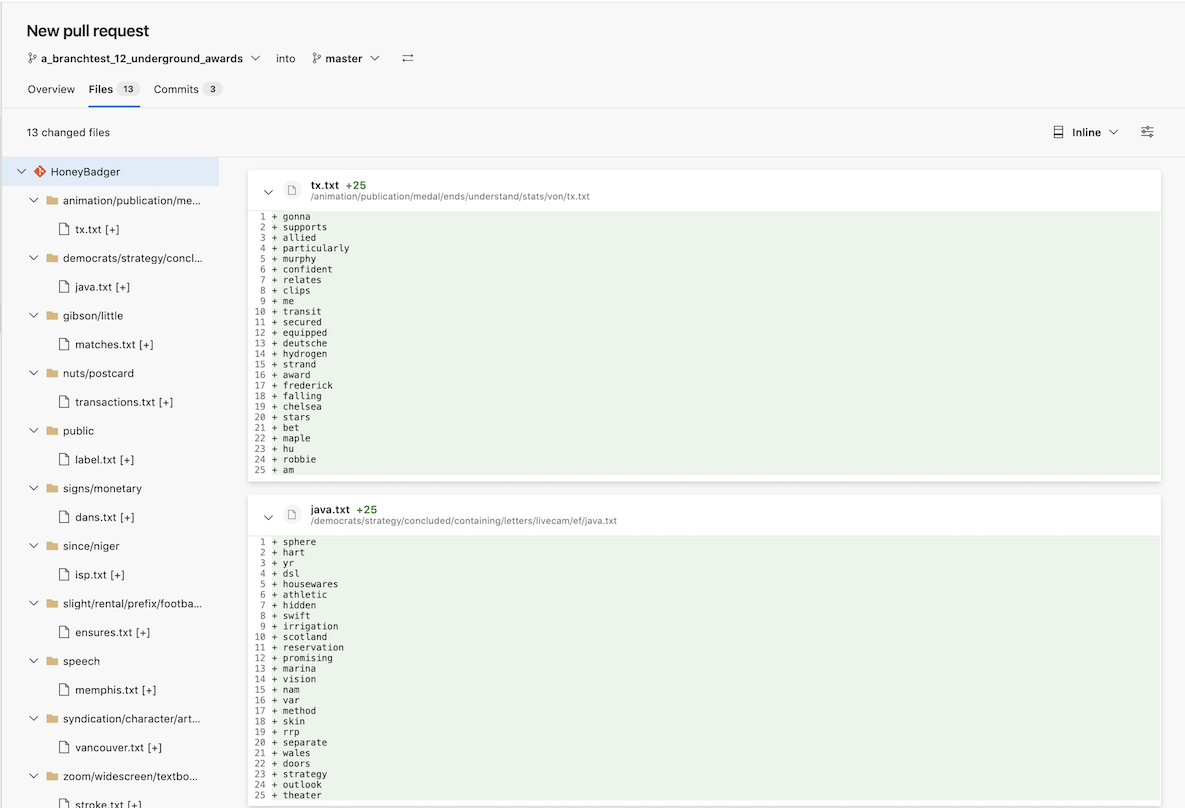Click file icon next to ensures.txt
The image size is (1185, 808).
64,632
